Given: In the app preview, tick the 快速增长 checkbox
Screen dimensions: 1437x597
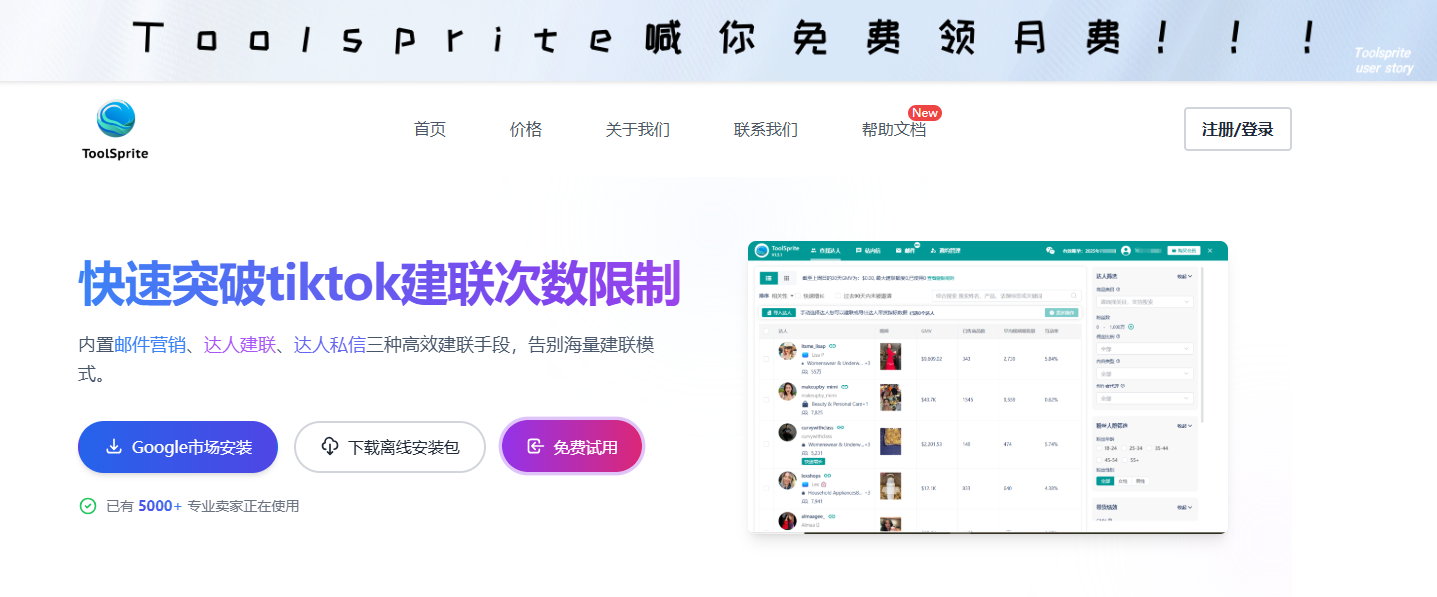Looking at the screenshot, I should click(798, 296).
